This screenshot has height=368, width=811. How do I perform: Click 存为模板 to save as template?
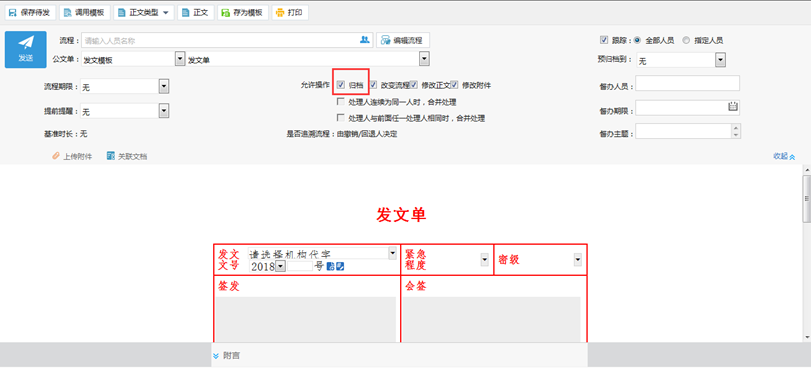click(x=243, y=12)
